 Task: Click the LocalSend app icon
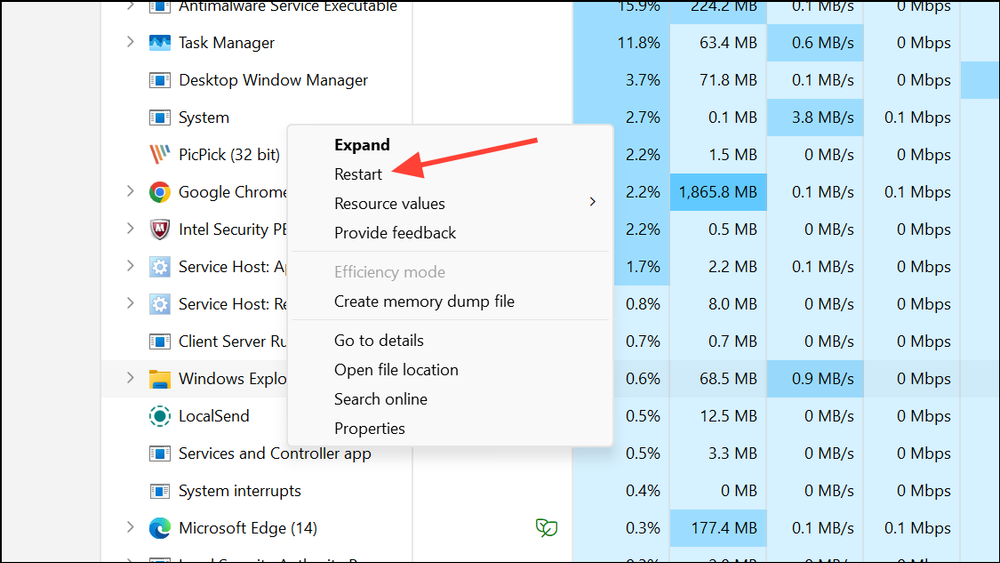click(x=159, y=416)
